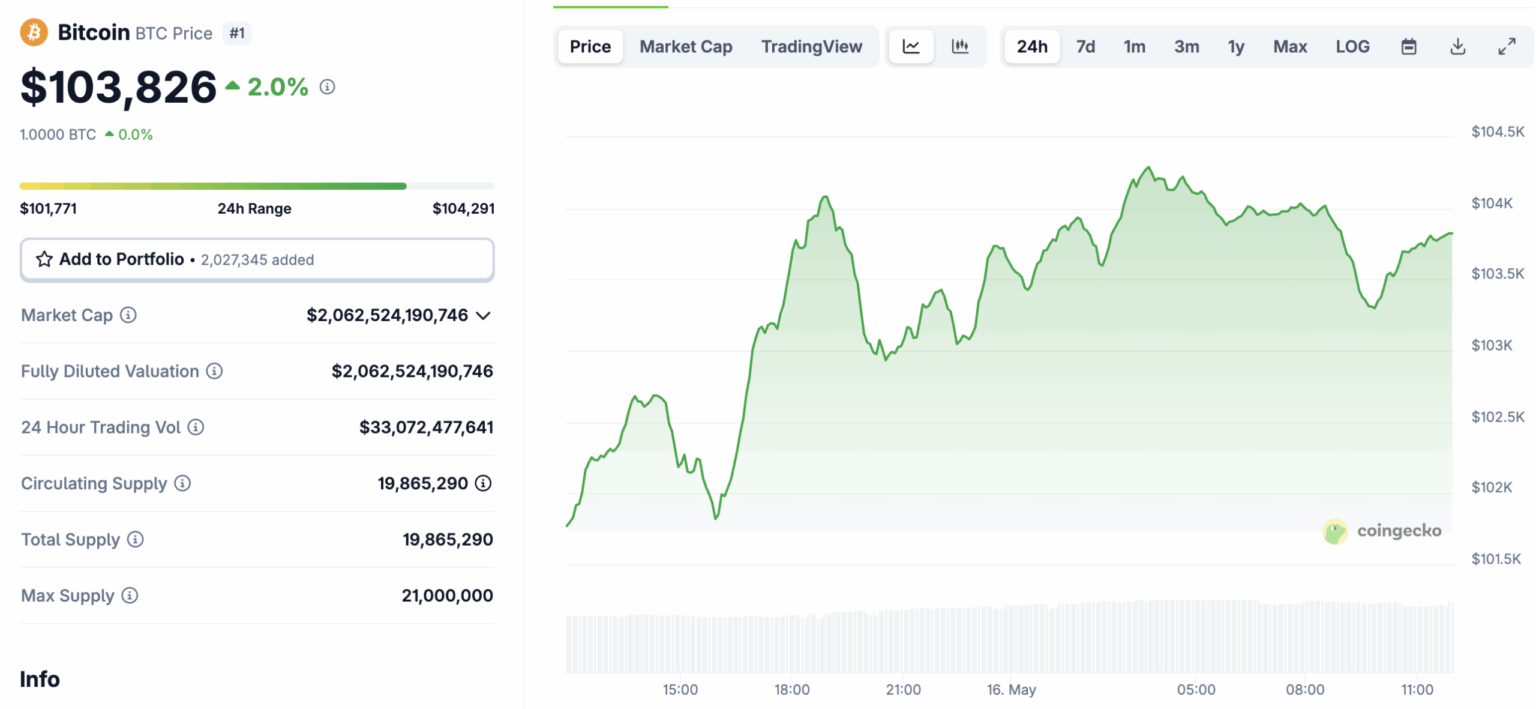Download the chart data

coord(1457,46)
